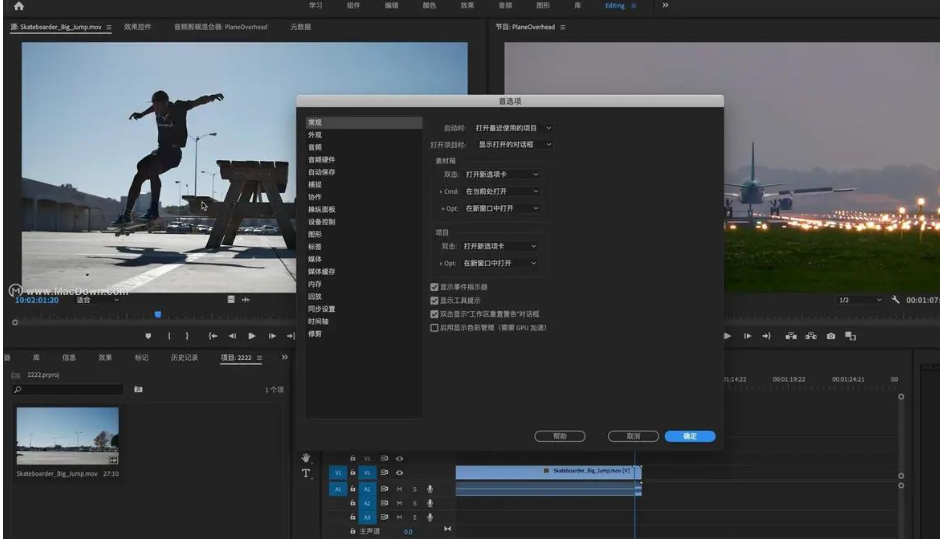Toggle lock on A1 track
The width and height of the screenshot is (940, 539).
coord(352,489)
